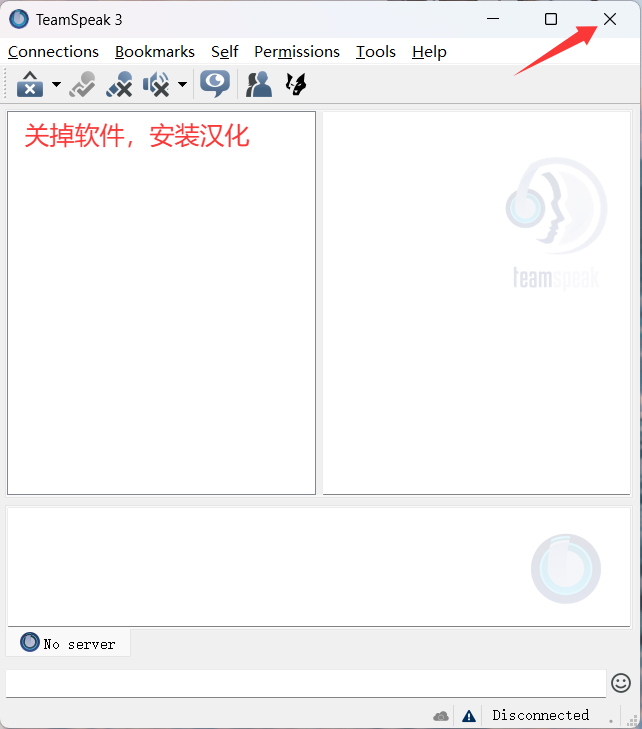Click the chat message input field

[x=305, y=683]
